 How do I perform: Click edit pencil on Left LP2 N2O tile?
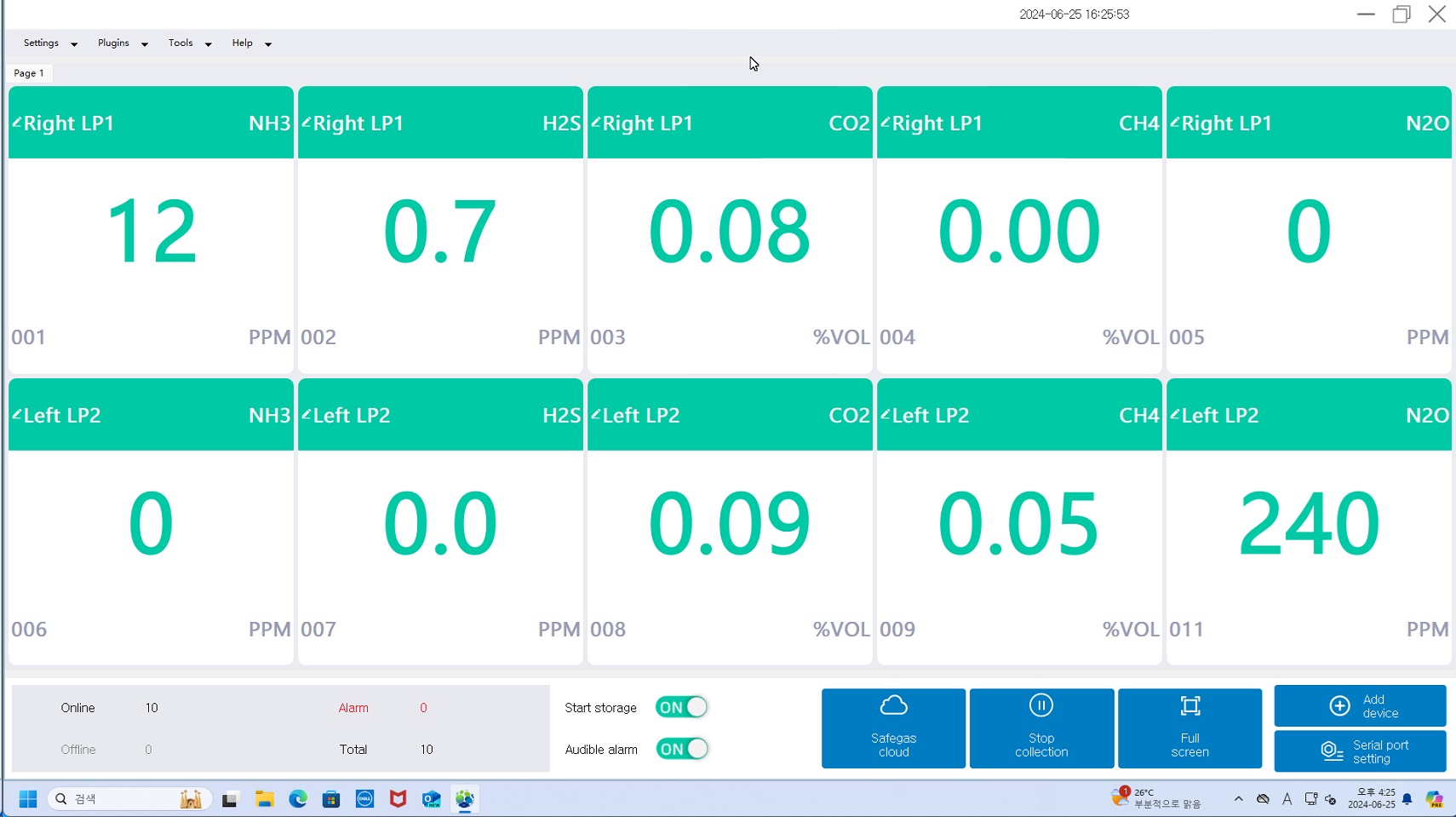click(1175, 415)
